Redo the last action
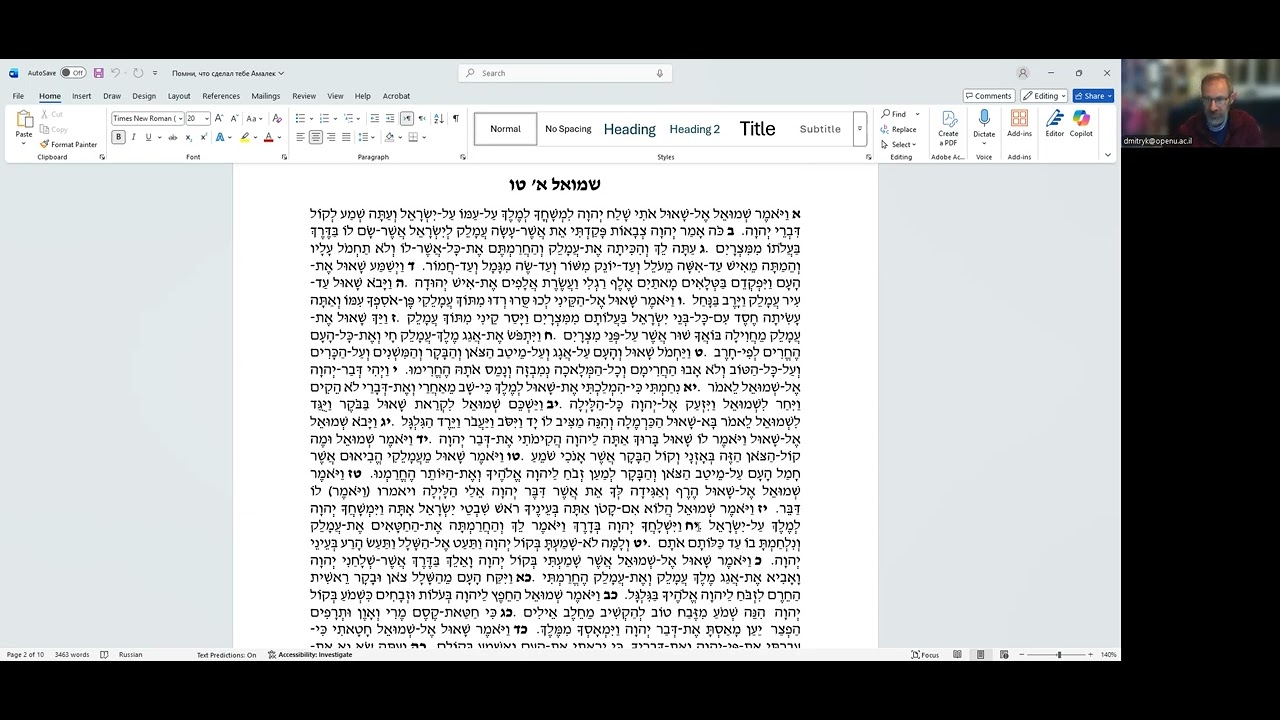This screenshot has width=1280, height=720. [x=138, y=73]
